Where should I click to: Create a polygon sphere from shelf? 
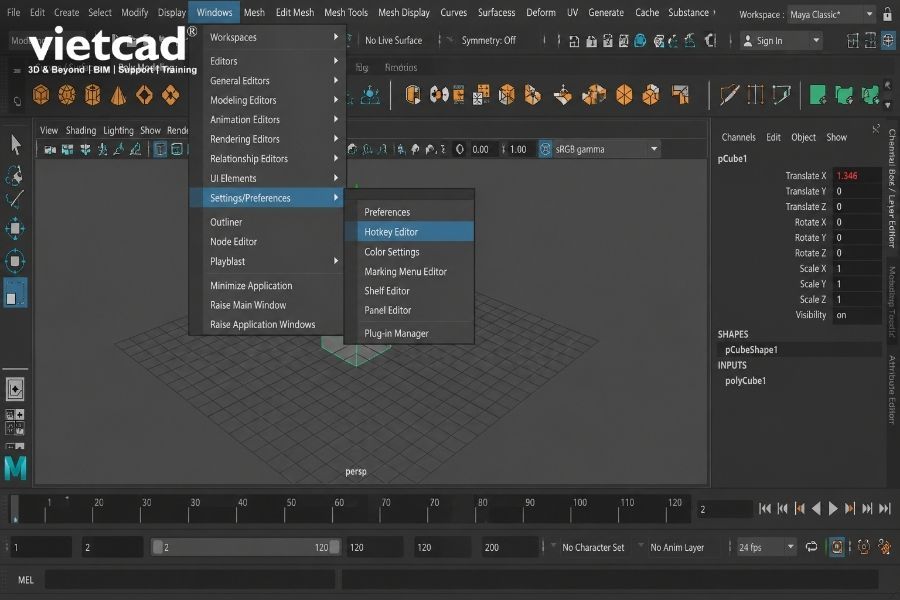(x=67, y=95)
